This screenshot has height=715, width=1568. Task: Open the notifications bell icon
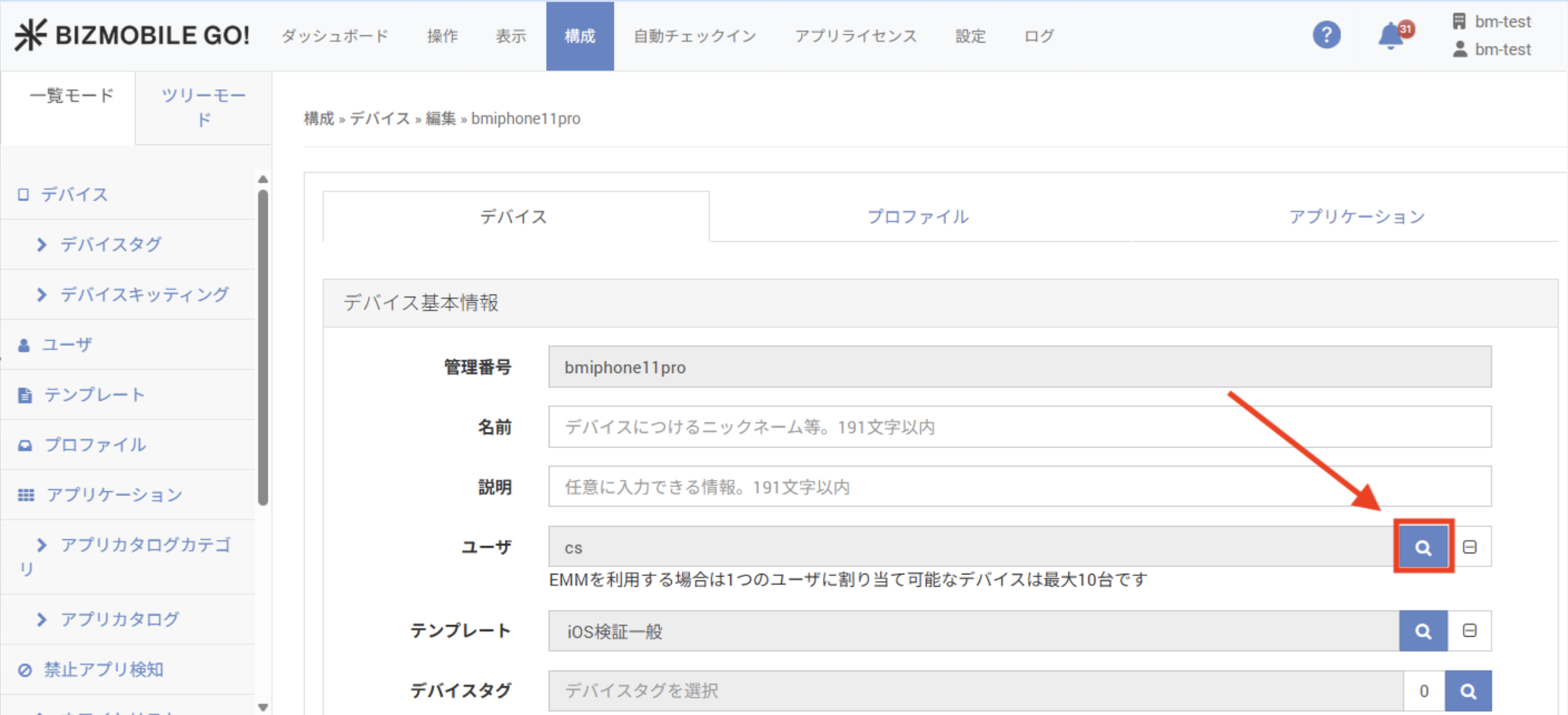(1391, 35)
